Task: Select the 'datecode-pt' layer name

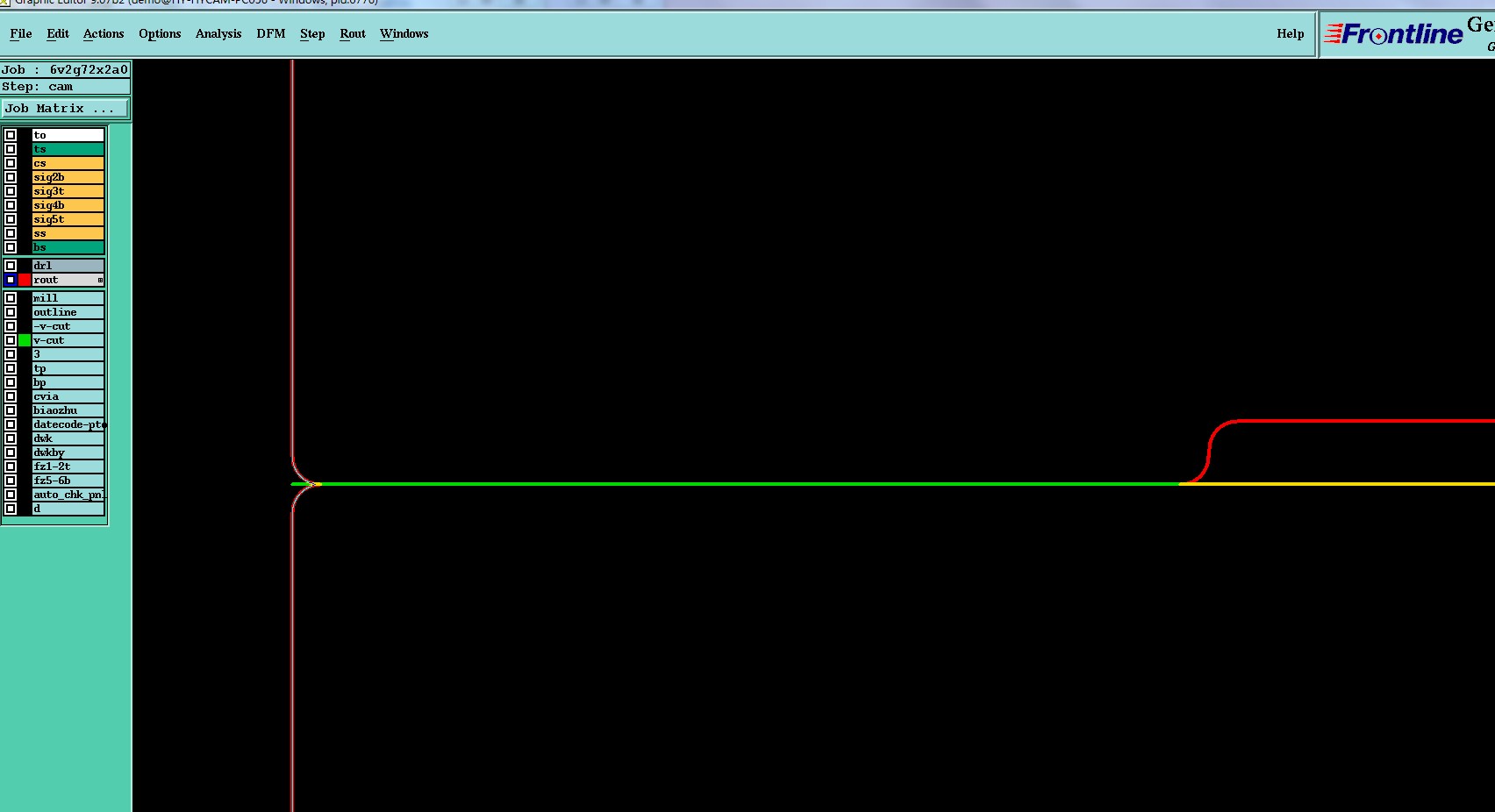Action: (x=68, y=424)
